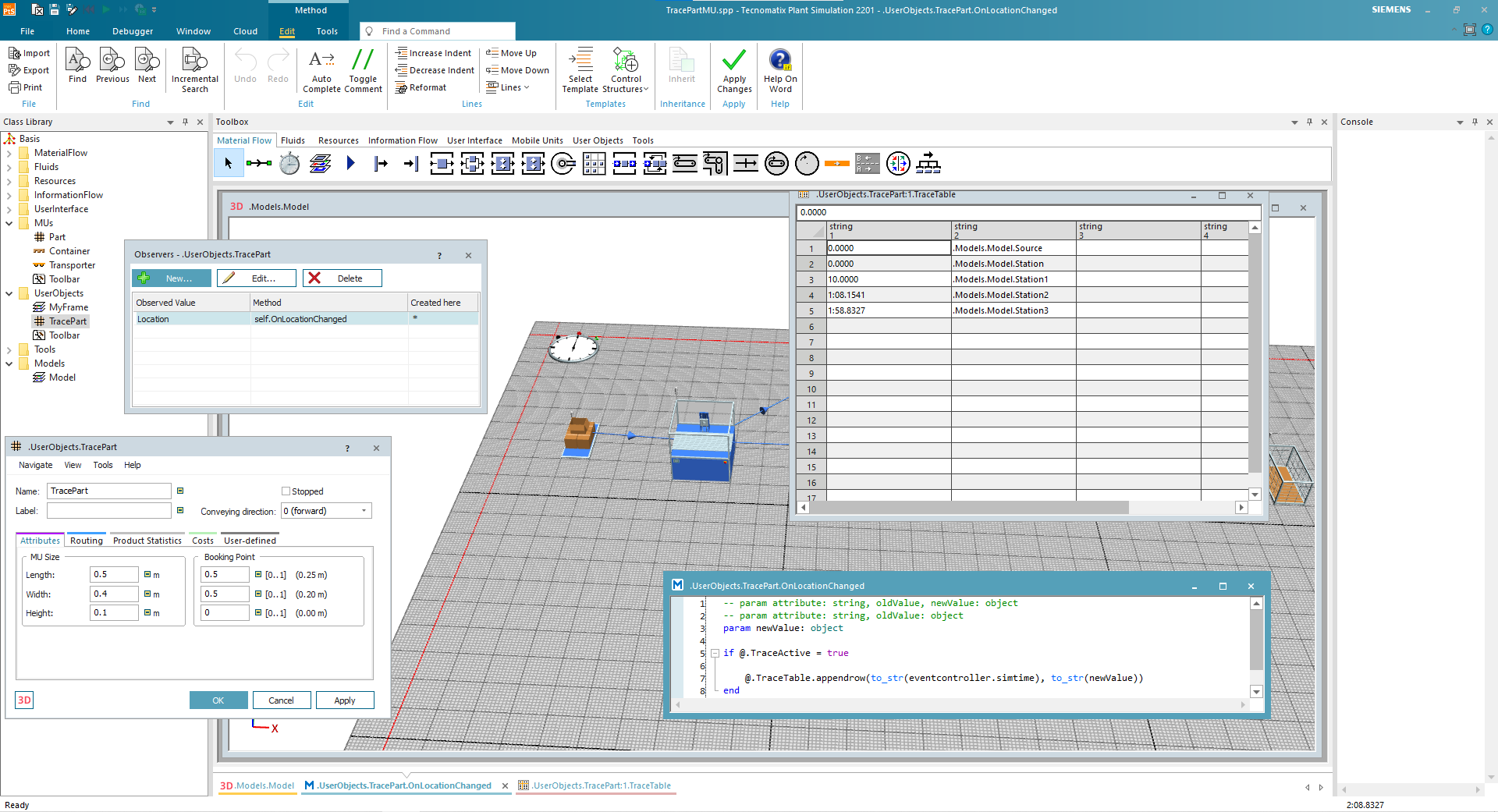The image size is (1498, 812).
Task: Open the Debugger ribbon tab
Action: tap(133, 31)
